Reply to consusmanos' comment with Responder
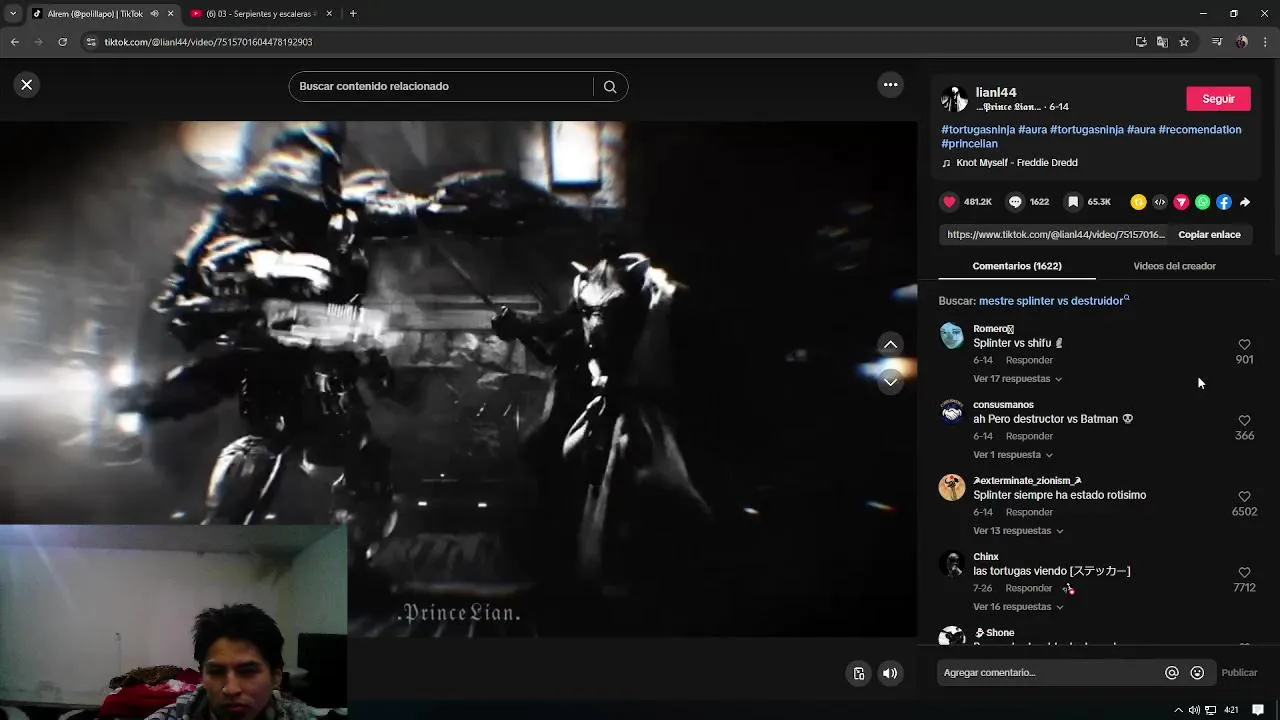The height and width of the screenshot is (720, 1280). coord(1029,436)
